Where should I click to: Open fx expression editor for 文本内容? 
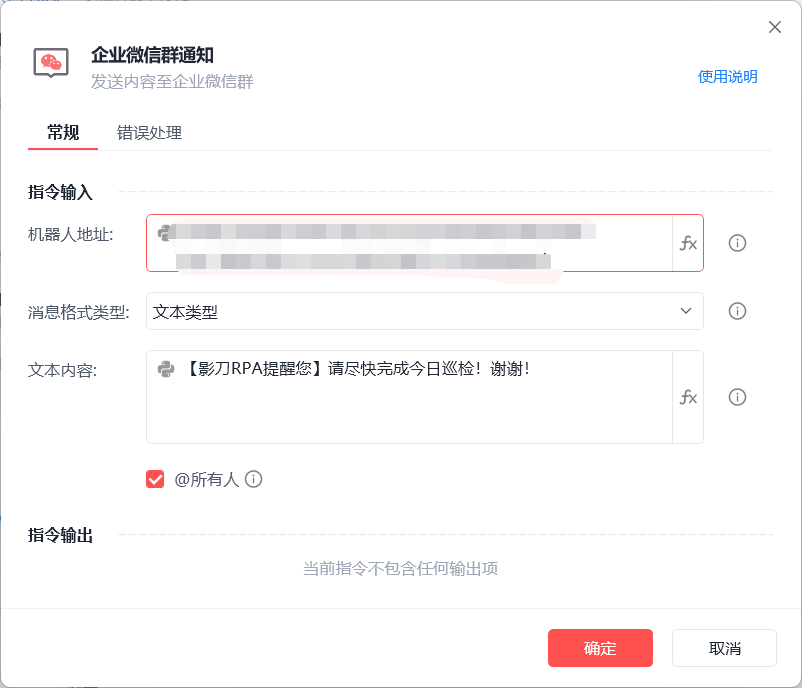coord(688,397)
